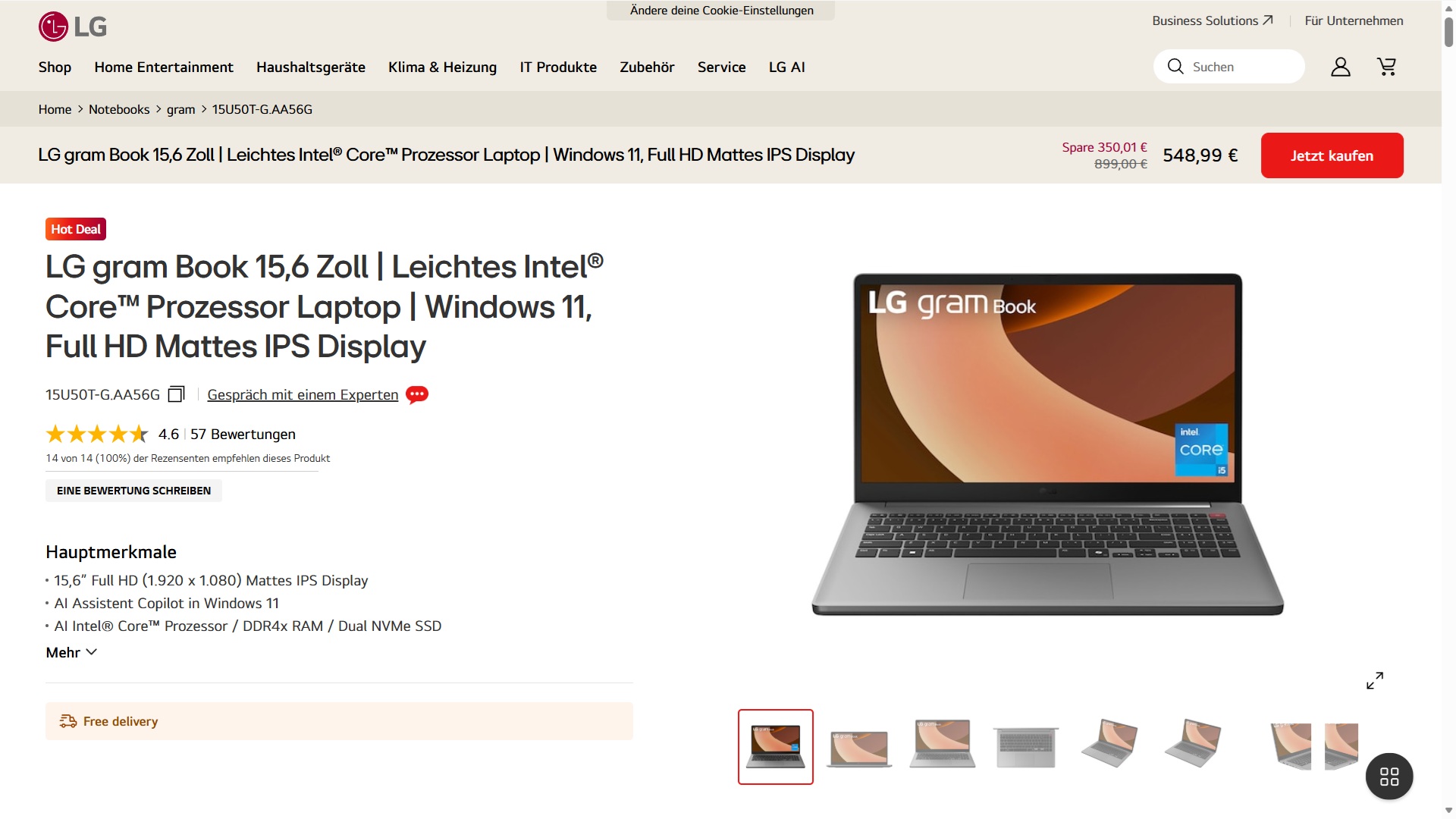The width and height of the screenshot is (1456, 819).
Task: Open the floating grid menu button
Action: (1389, 776)
